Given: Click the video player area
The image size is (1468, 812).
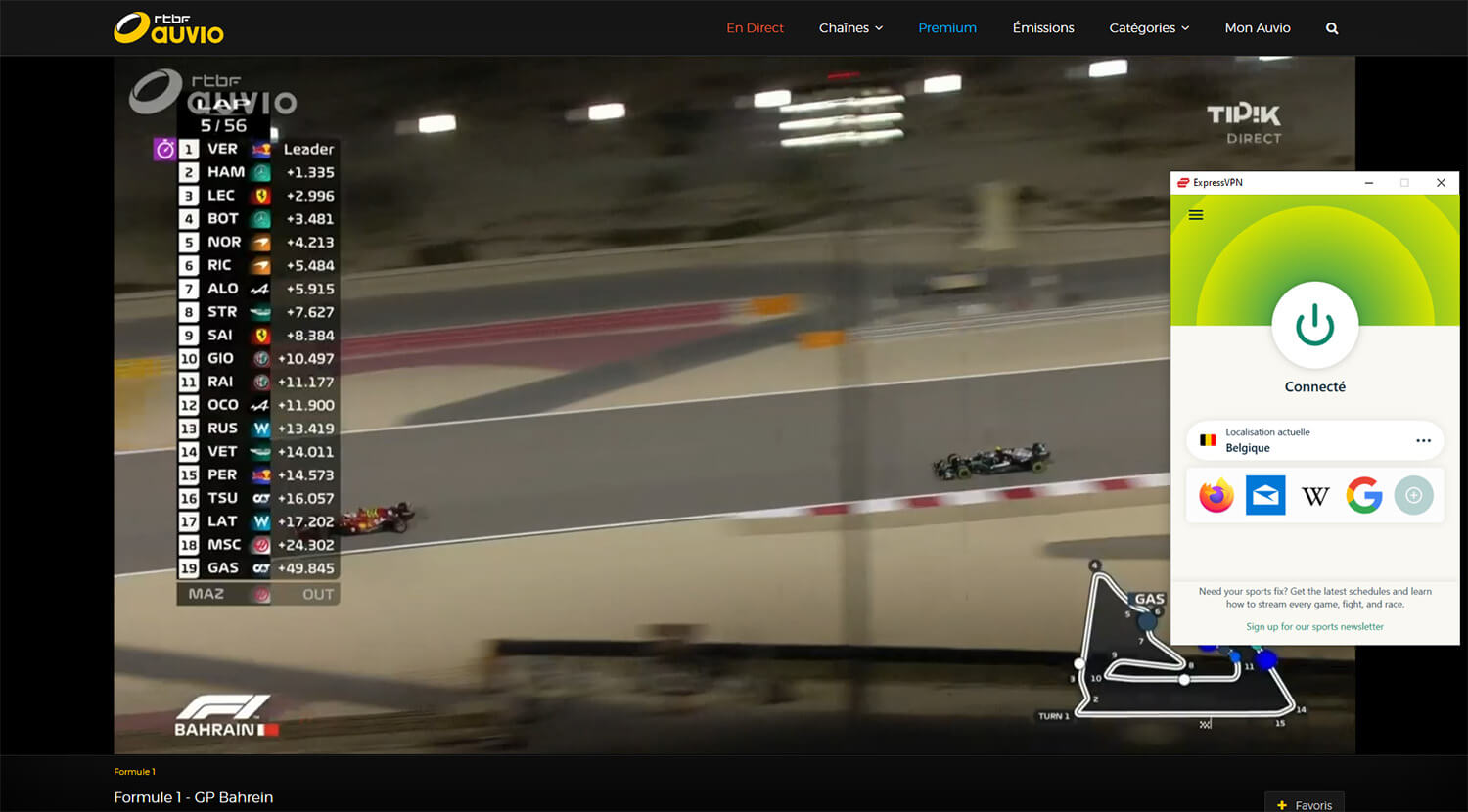Looking at the screenshot, I should click(x=734, y=405).
